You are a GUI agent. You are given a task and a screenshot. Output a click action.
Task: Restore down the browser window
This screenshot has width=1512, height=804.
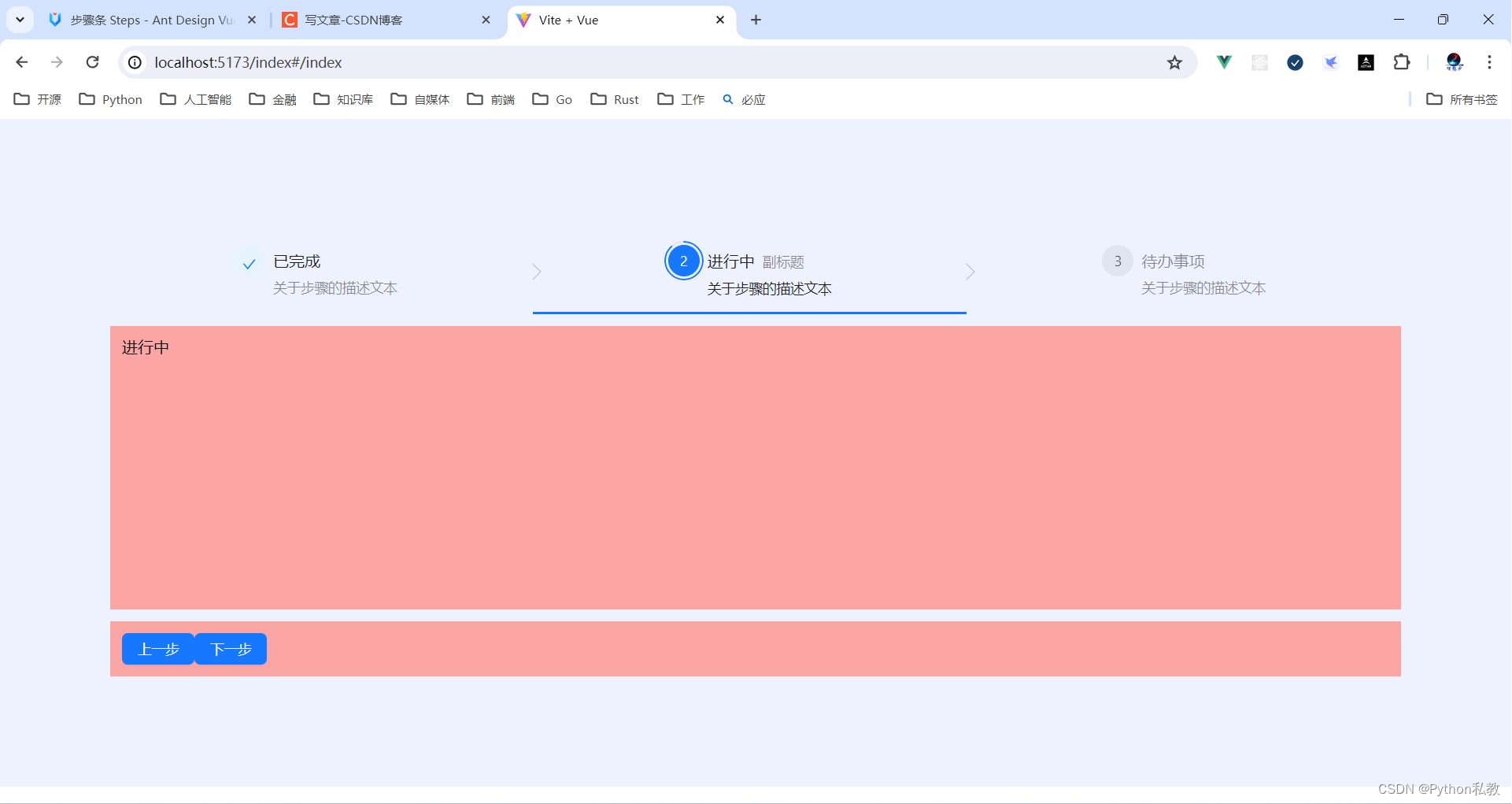[1443, 20]
